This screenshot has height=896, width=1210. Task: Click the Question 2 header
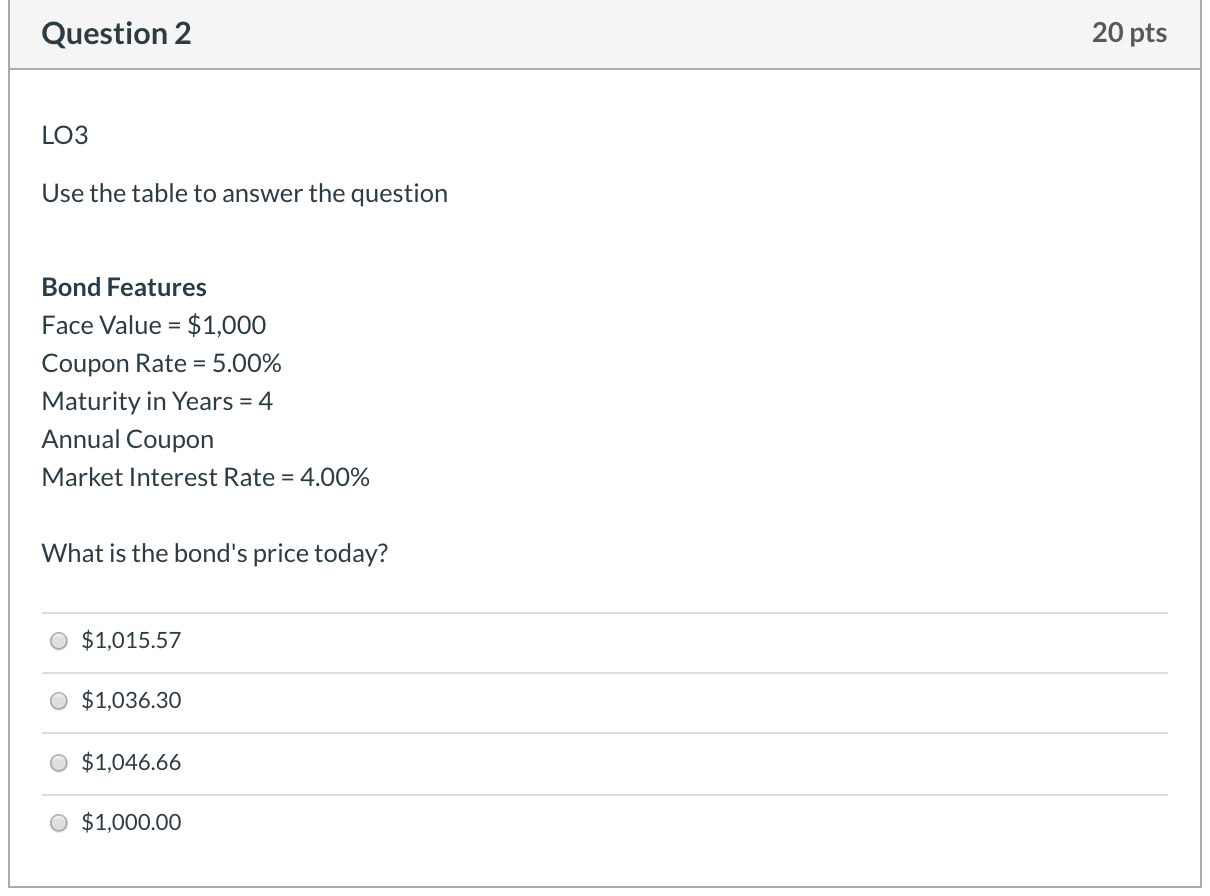(116, 33)
